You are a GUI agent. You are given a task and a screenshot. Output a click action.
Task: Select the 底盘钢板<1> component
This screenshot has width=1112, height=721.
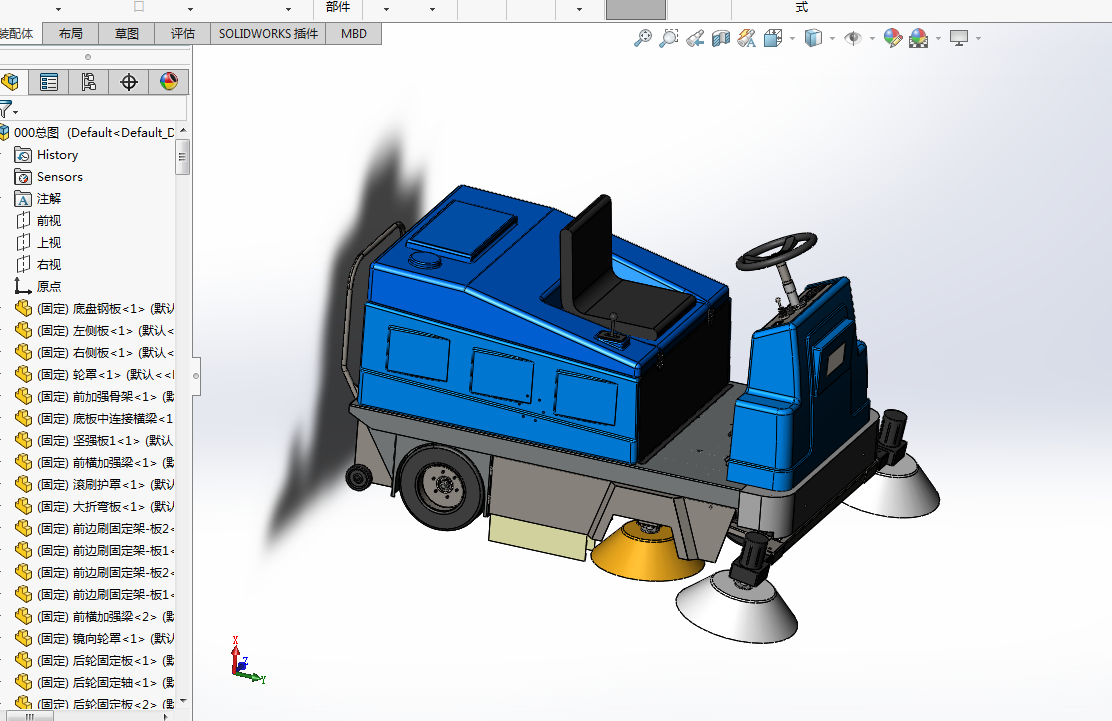click(94, 308)
